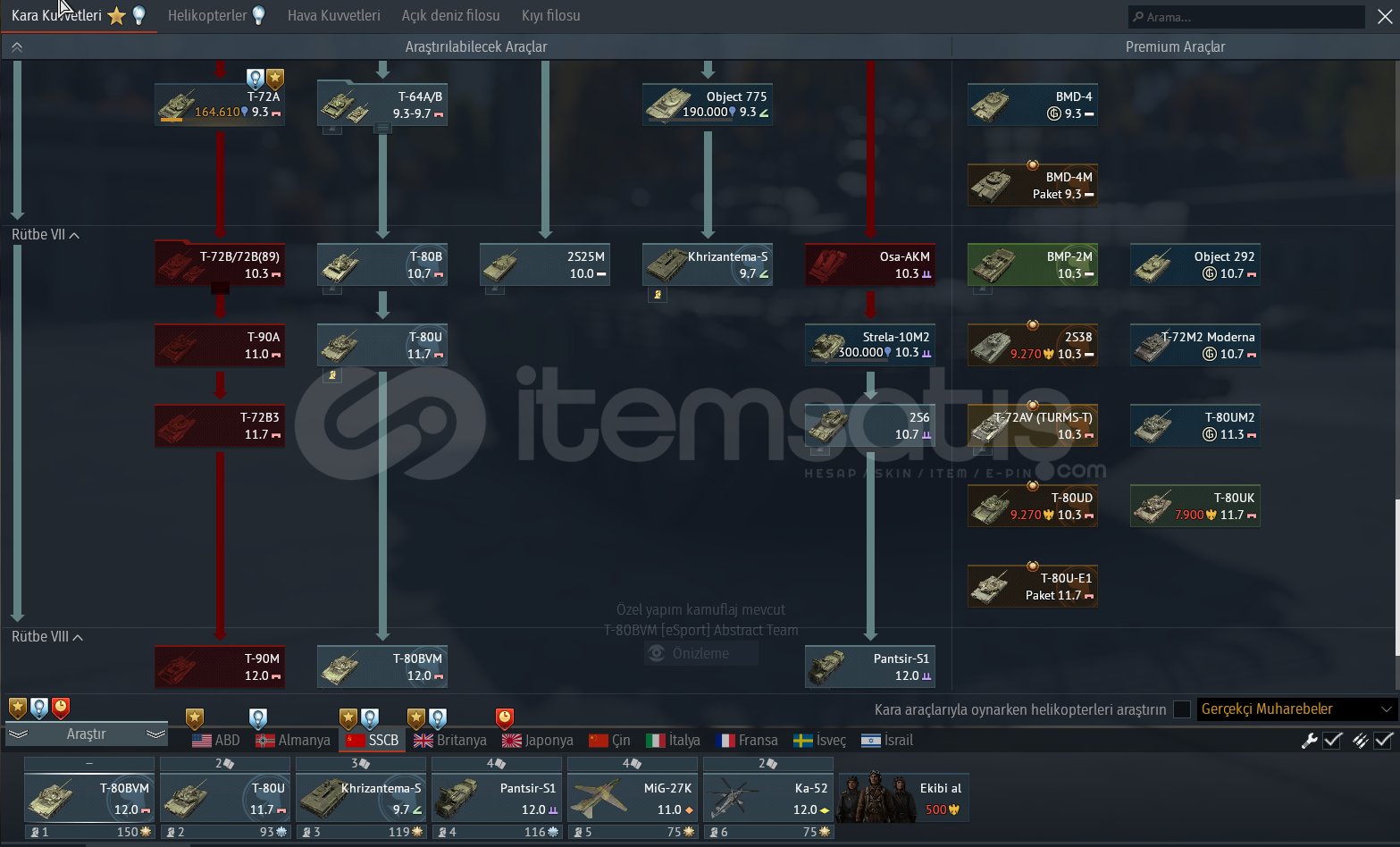Screen dimensions: 1400x847
Task: Select the Object 292 vehicle
Action: tap(1195, 264)
